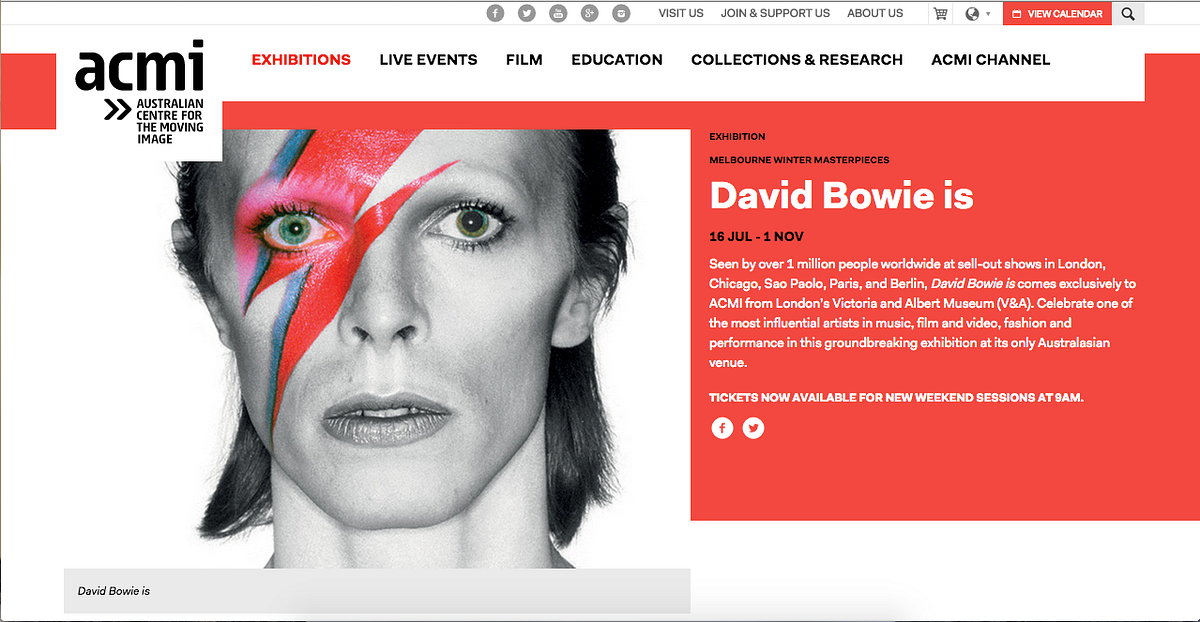Open the Exhibitions menu
1200x622 pixels.
coord(301,60)
